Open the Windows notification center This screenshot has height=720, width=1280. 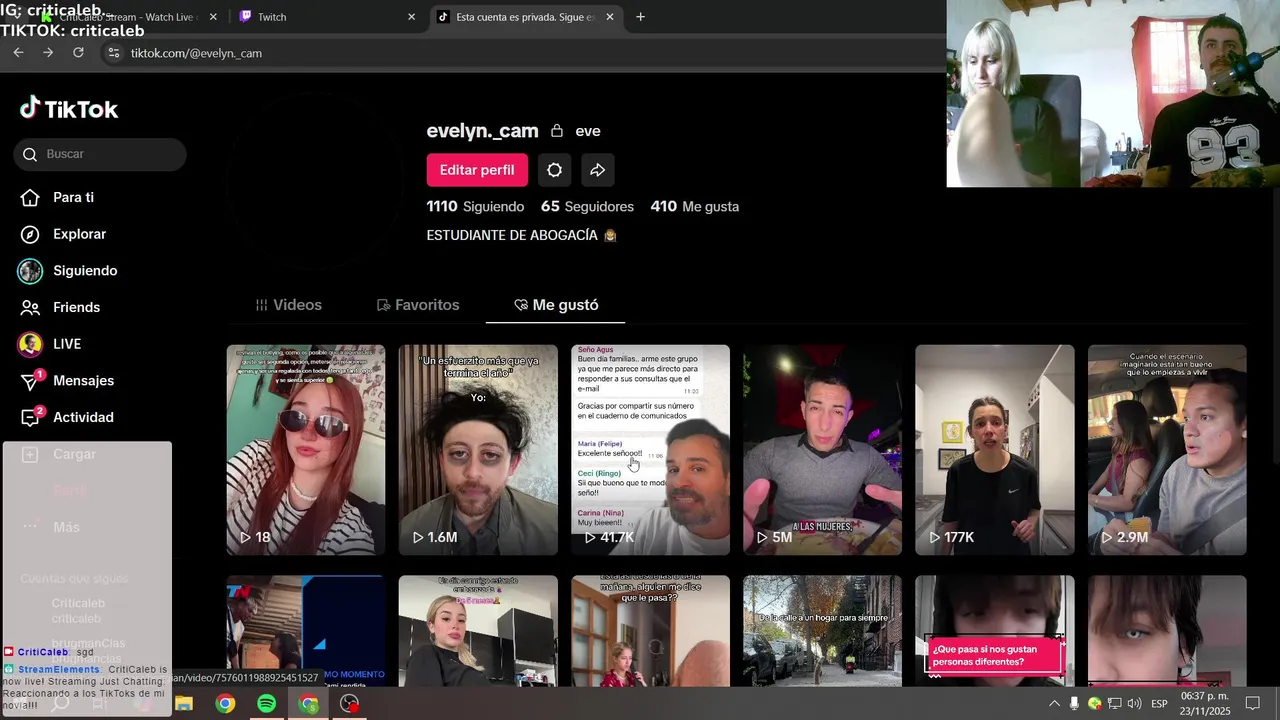pyautogui.click(x=1253, y=704)
